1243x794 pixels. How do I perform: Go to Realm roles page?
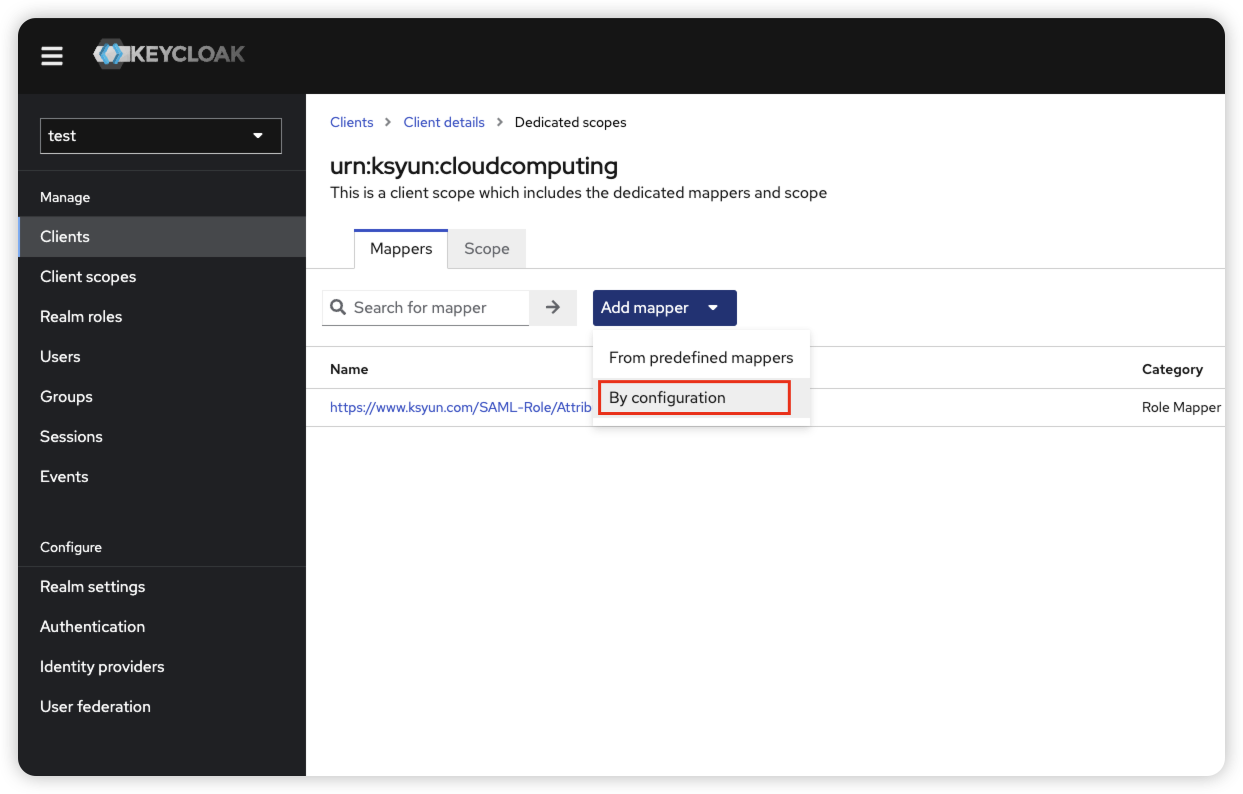[x=81, y=317]
